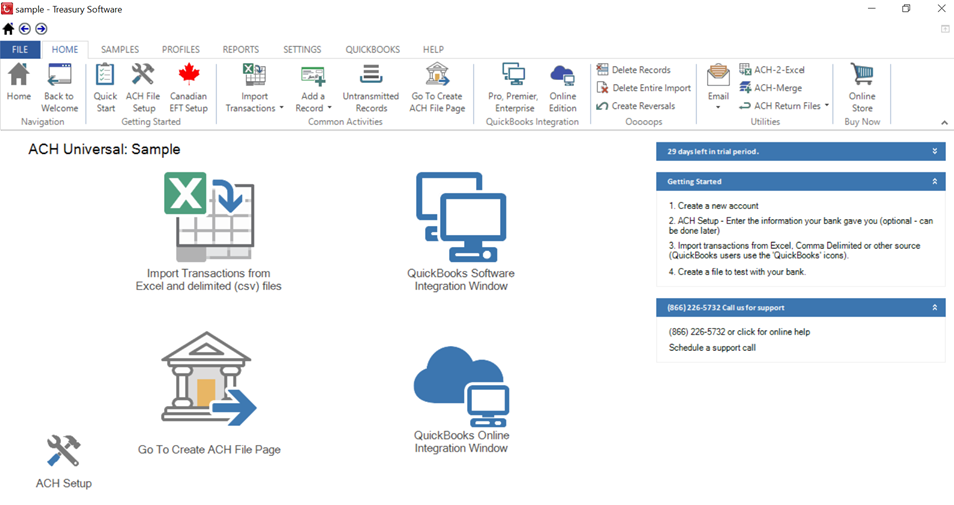Open the FILE tab
The image size is (954, 505).
click(20, 49)
